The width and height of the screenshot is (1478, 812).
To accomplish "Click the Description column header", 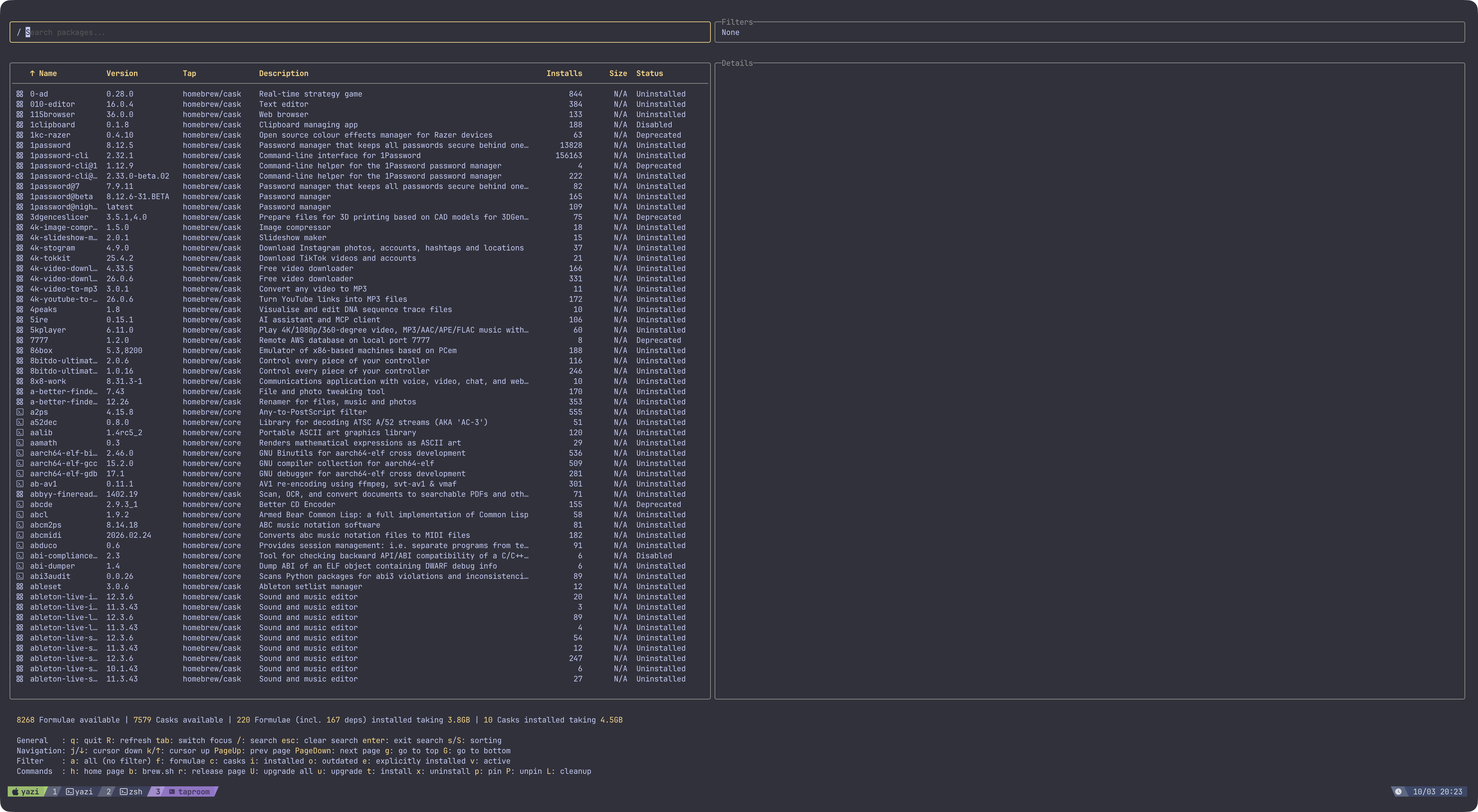I will 283,73.
